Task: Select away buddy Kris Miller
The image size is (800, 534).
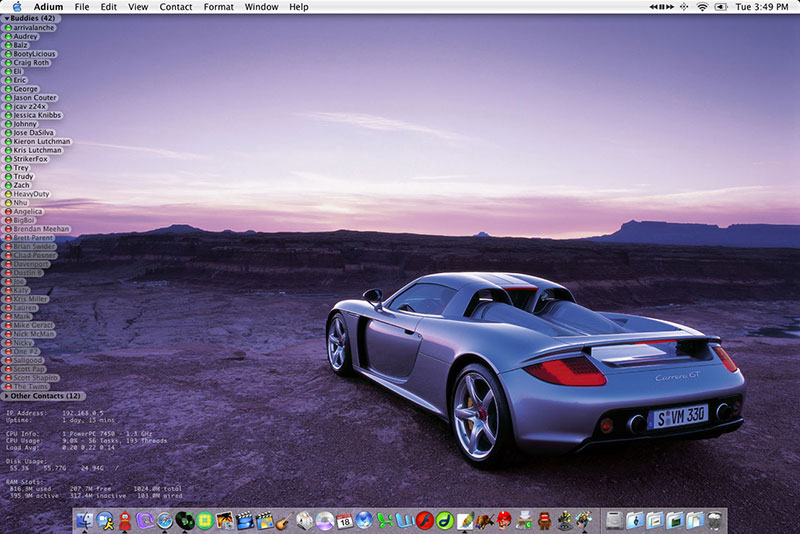Action: (x=26, y=299)
